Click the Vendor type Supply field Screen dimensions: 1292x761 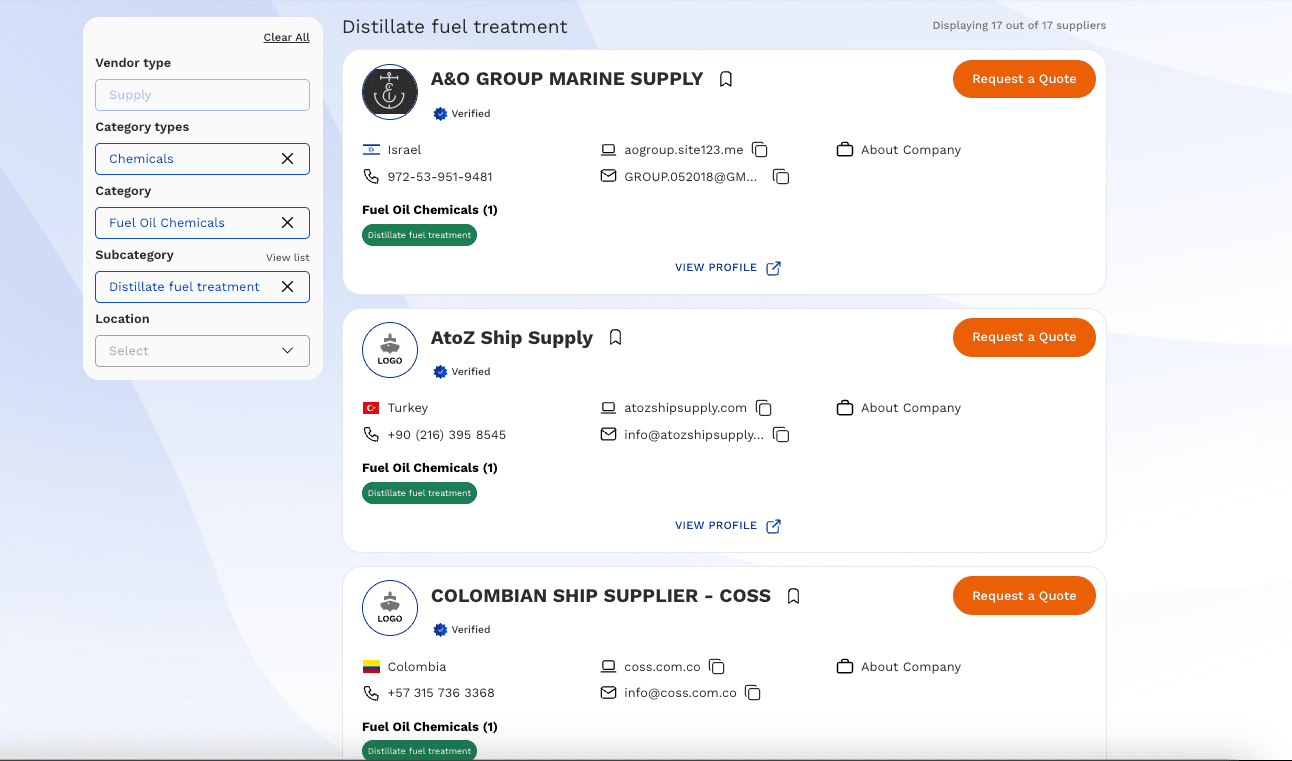(x=202, y=95)
